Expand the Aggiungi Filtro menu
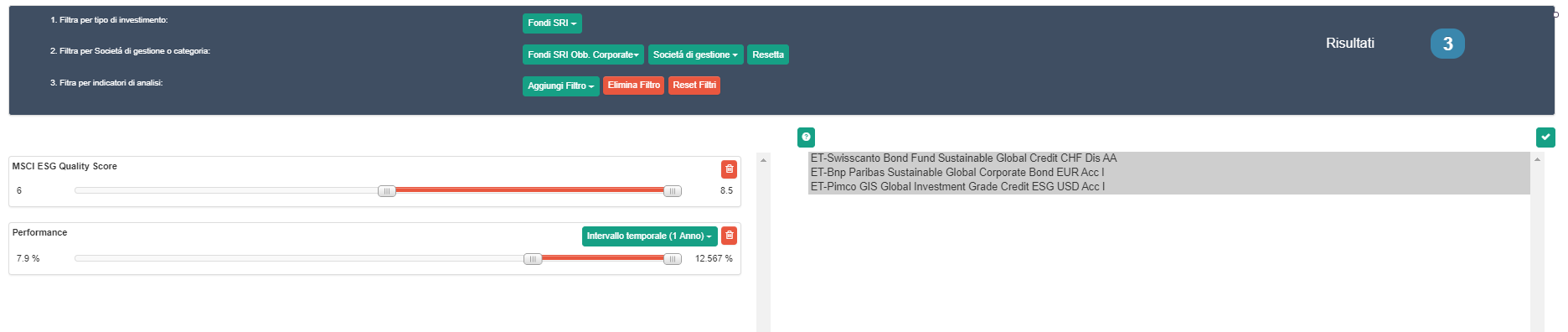Viewport: 1568px width, 332px height. tap(560, 86)
